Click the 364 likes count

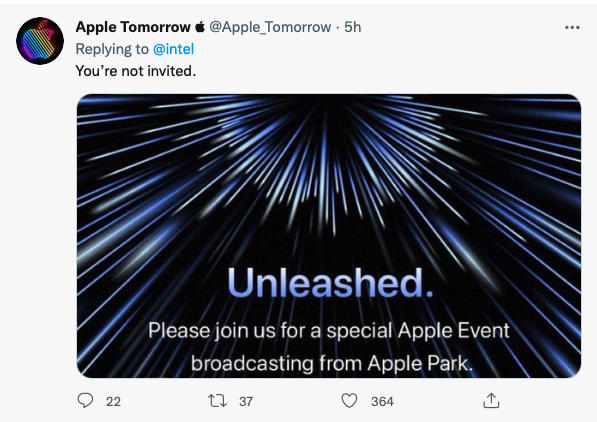[x=382, y=401]
